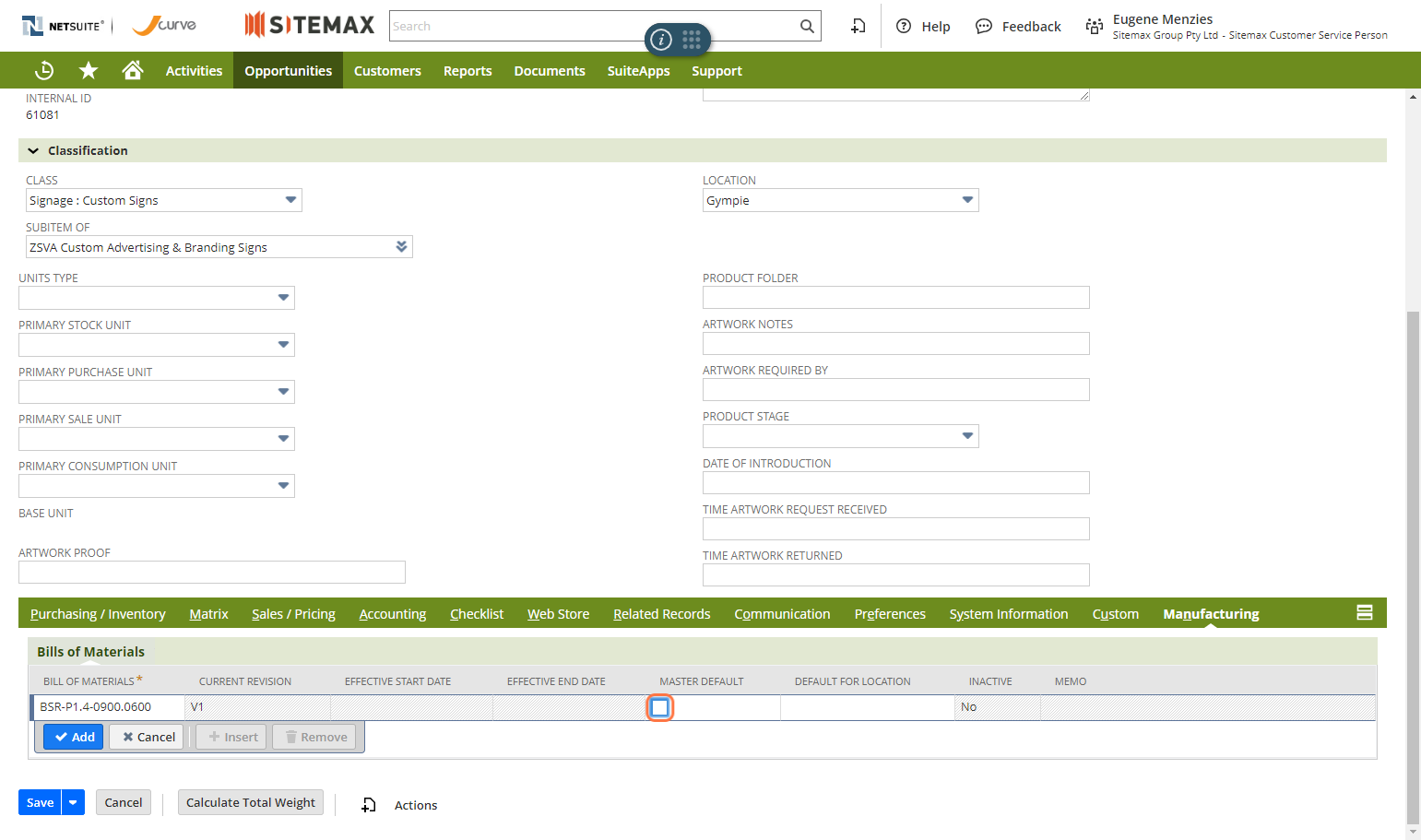Click the Insert button
Screen dimensions: 1421x840
coord(232,737)
